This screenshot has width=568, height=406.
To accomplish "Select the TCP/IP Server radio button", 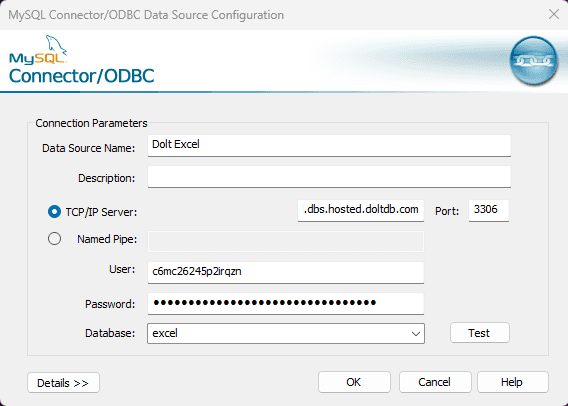I will point(54,212).
